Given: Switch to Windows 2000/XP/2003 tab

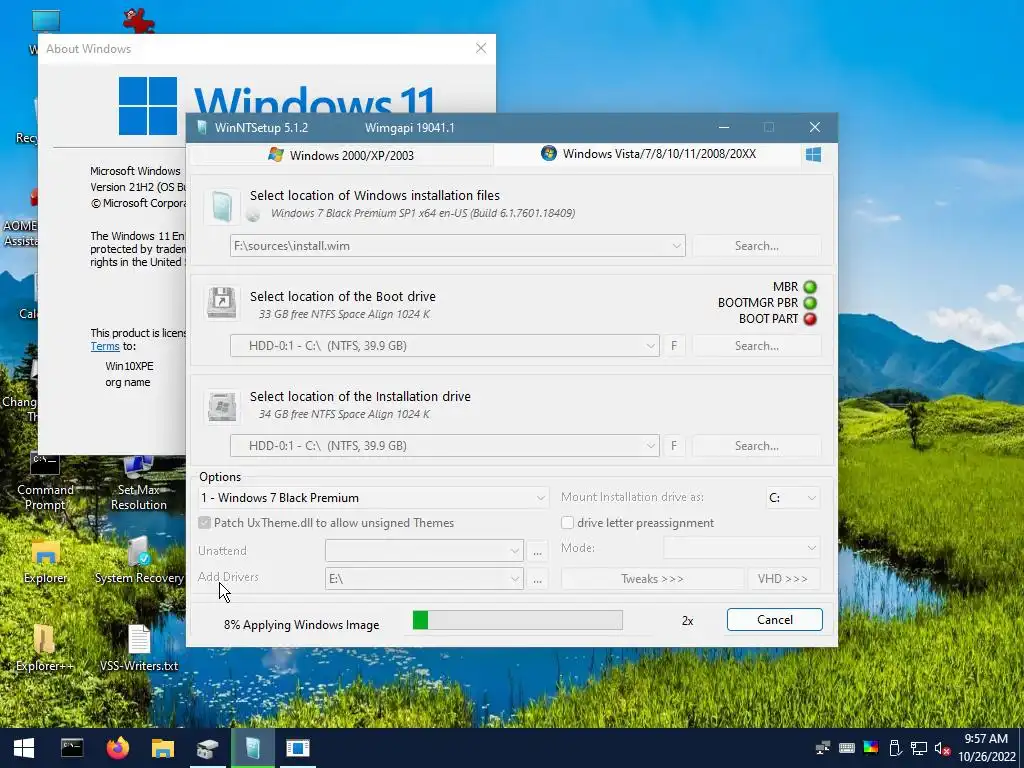Looking at the screenshot, I should pos(342,155).
